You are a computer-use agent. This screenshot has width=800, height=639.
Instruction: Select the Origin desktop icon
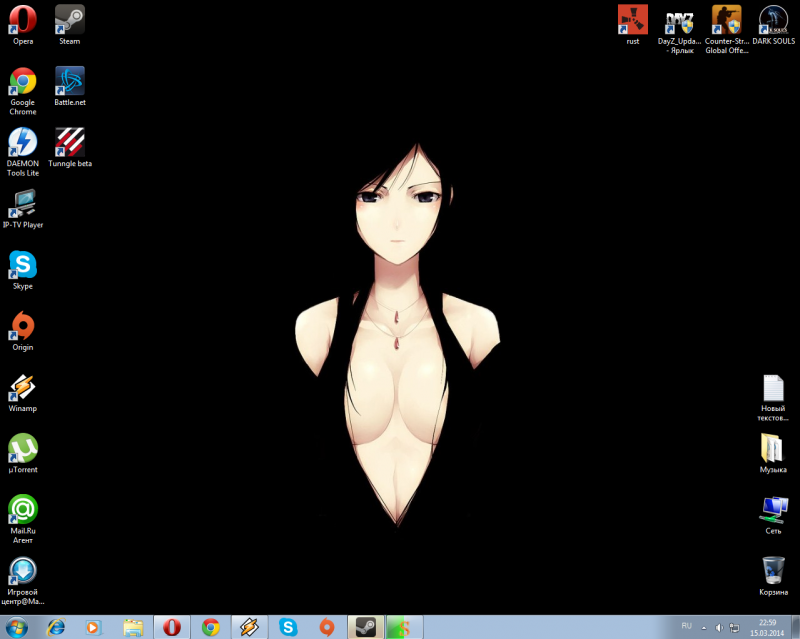click(22, 331)
